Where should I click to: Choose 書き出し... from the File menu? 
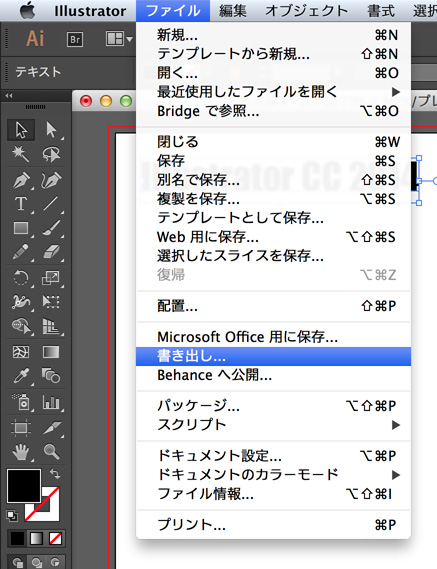click(273, 356)
